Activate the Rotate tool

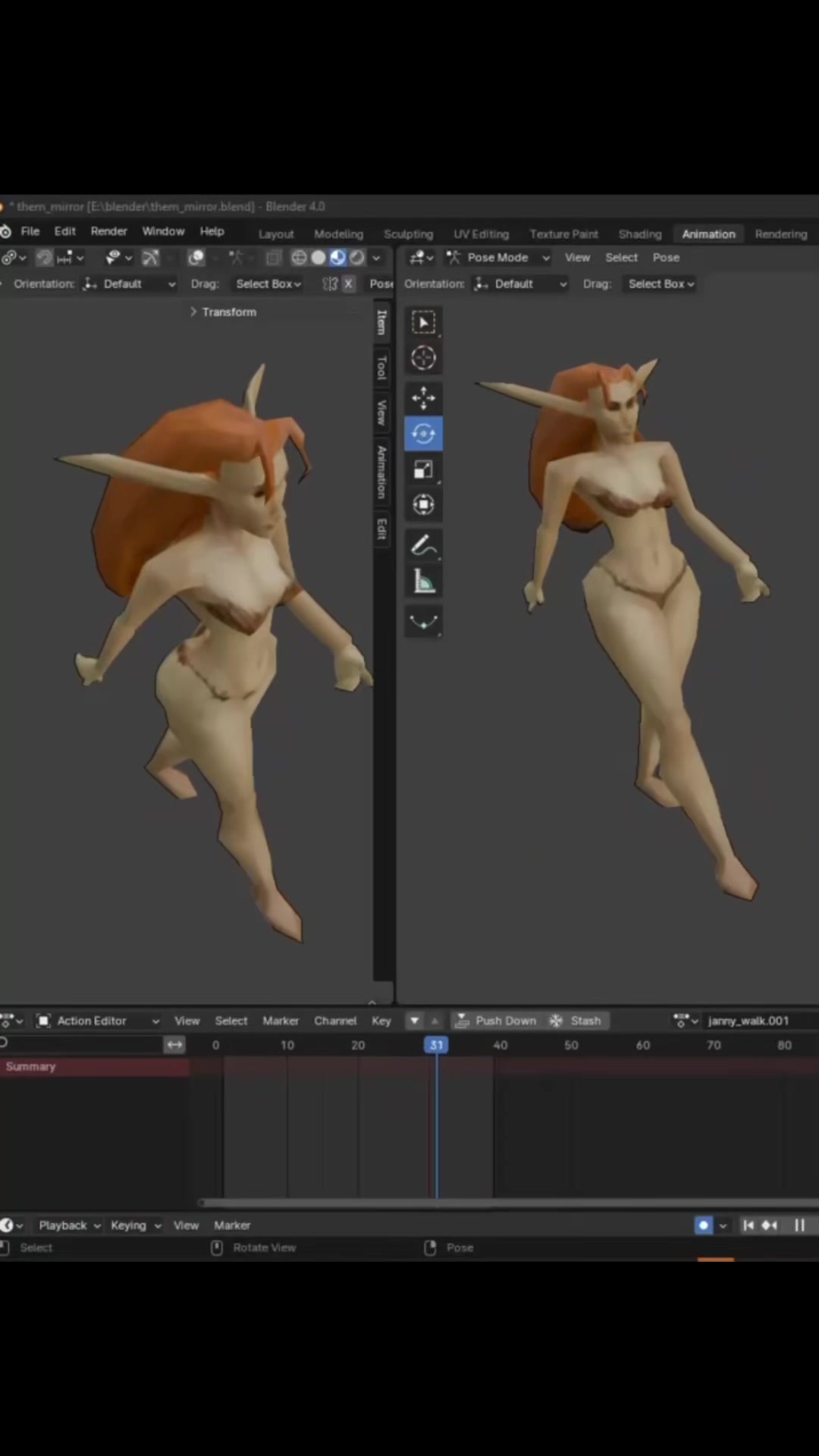[423, 434]
